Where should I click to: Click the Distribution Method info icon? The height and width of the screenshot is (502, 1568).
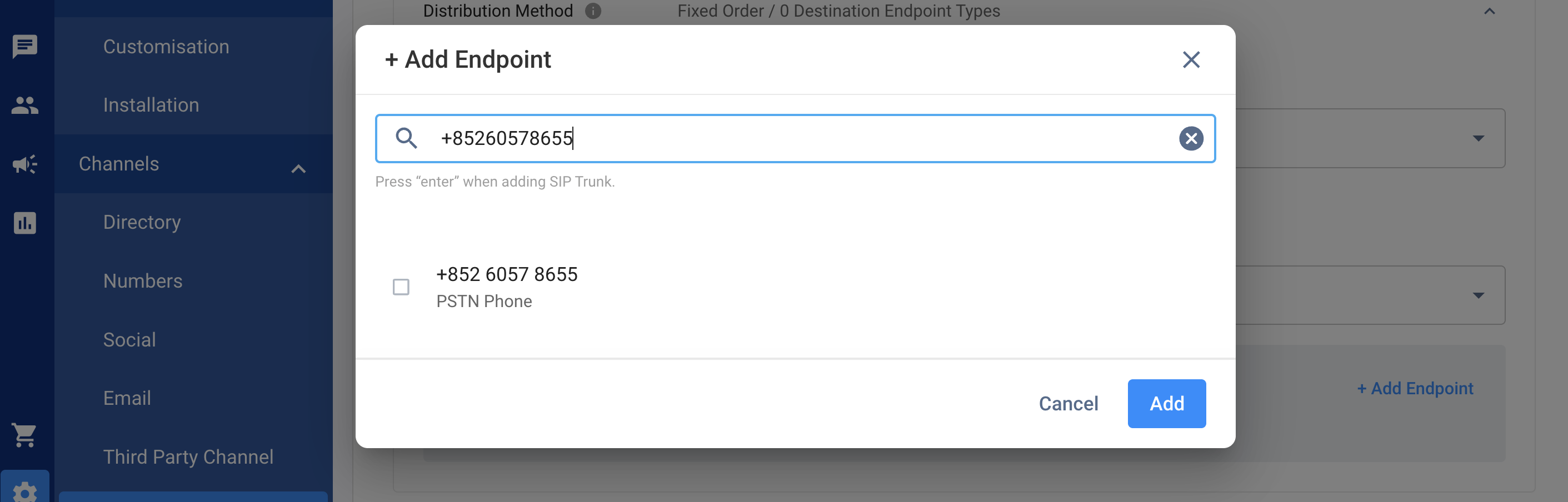tap(592, 11)
